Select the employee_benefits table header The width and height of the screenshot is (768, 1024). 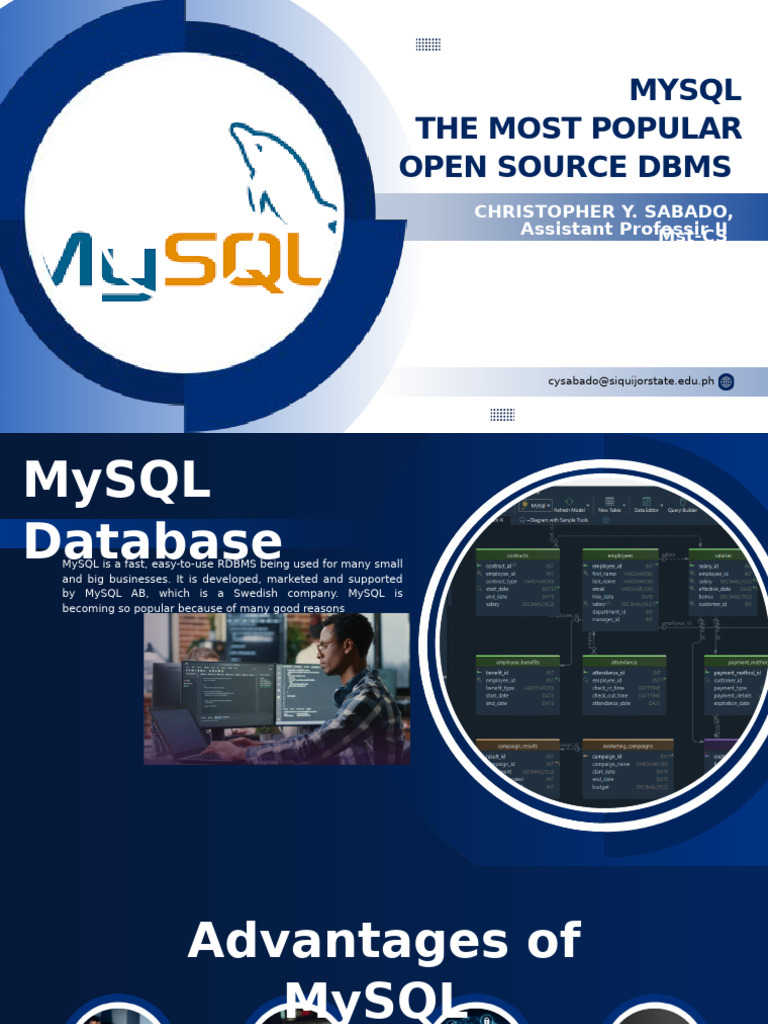pyautogui.click(x=517, y=662)
